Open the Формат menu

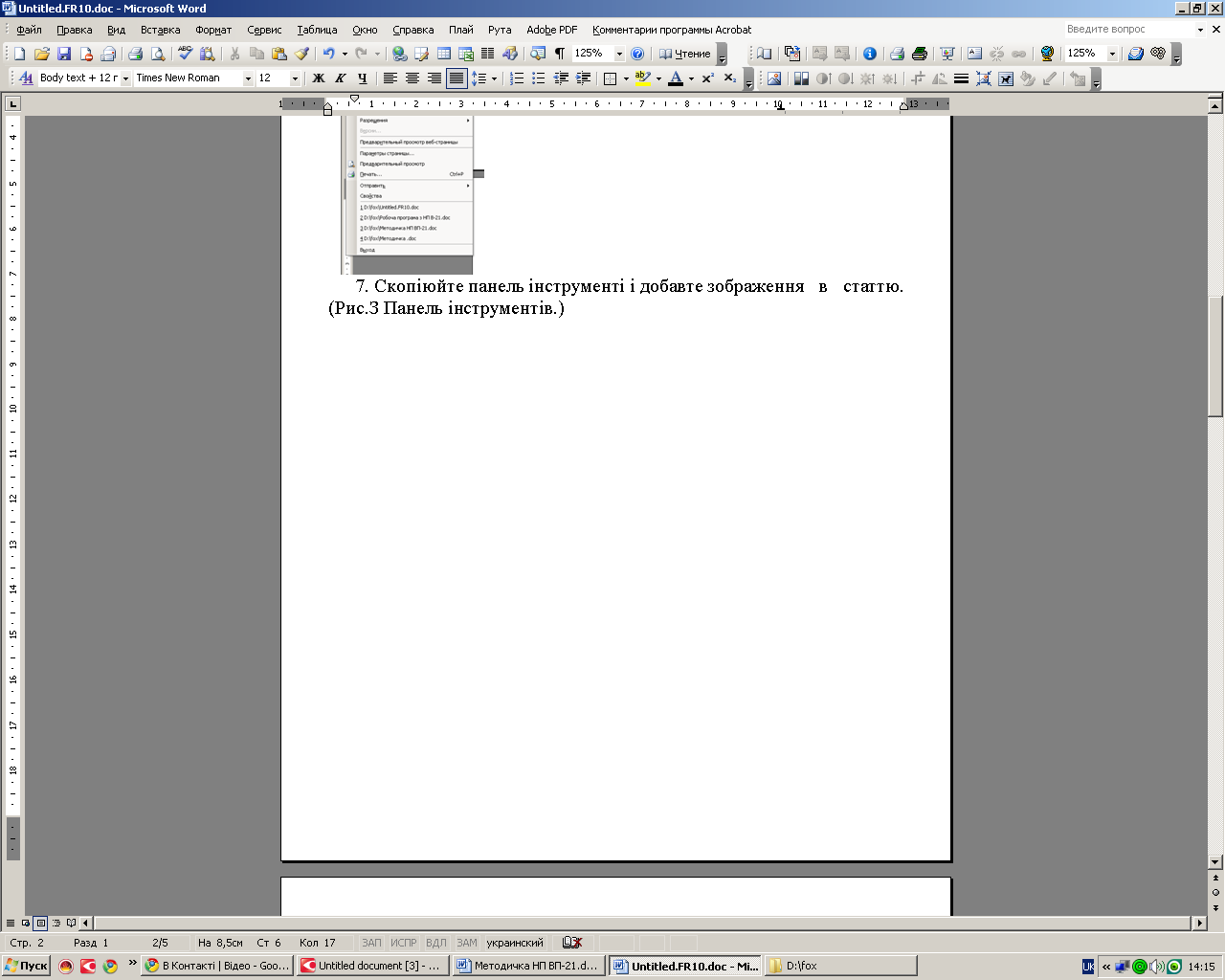tap(213, 30)
